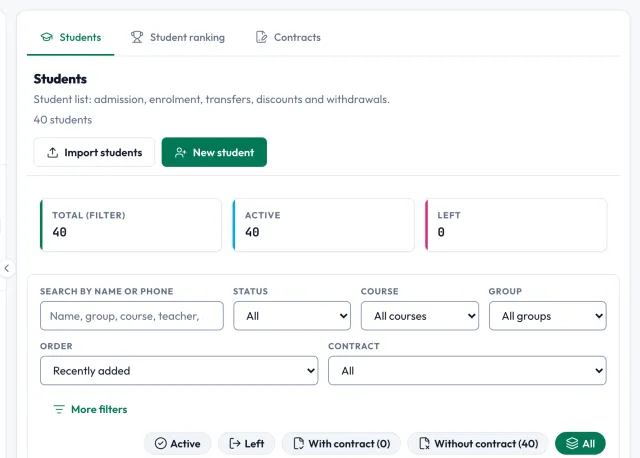Focus the search by name or phone field
The image size is (640, 458).
[132, 316]
